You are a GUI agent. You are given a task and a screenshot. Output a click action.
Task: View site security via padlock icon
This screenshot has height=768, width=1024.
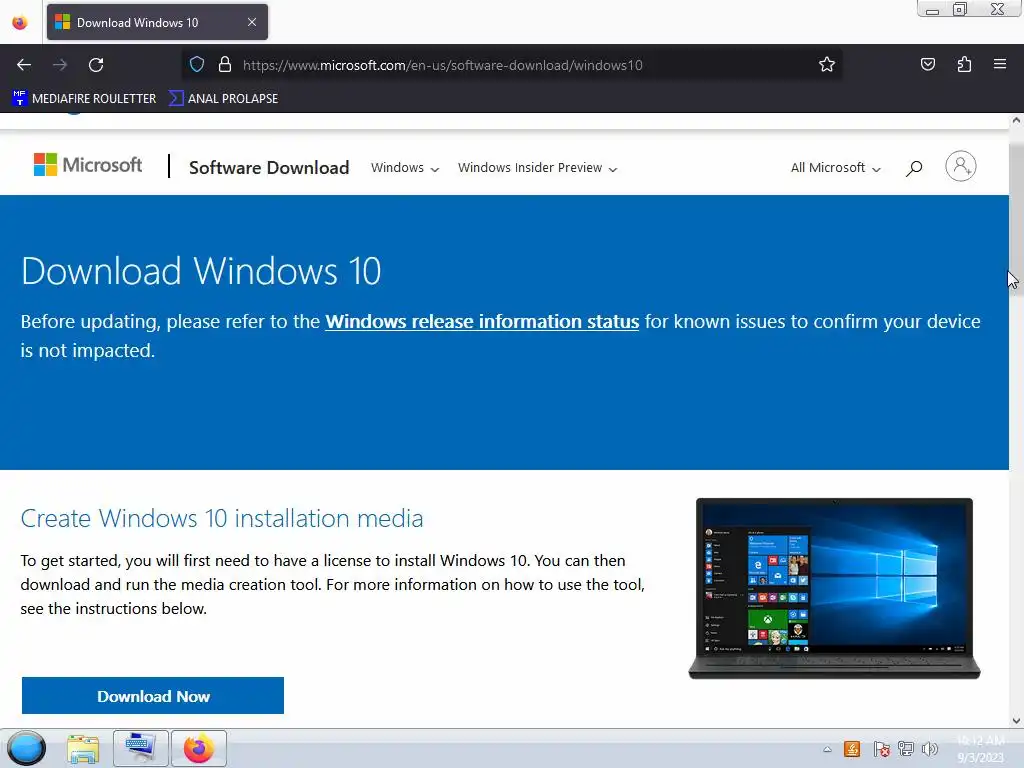click(x=225, y=65)
